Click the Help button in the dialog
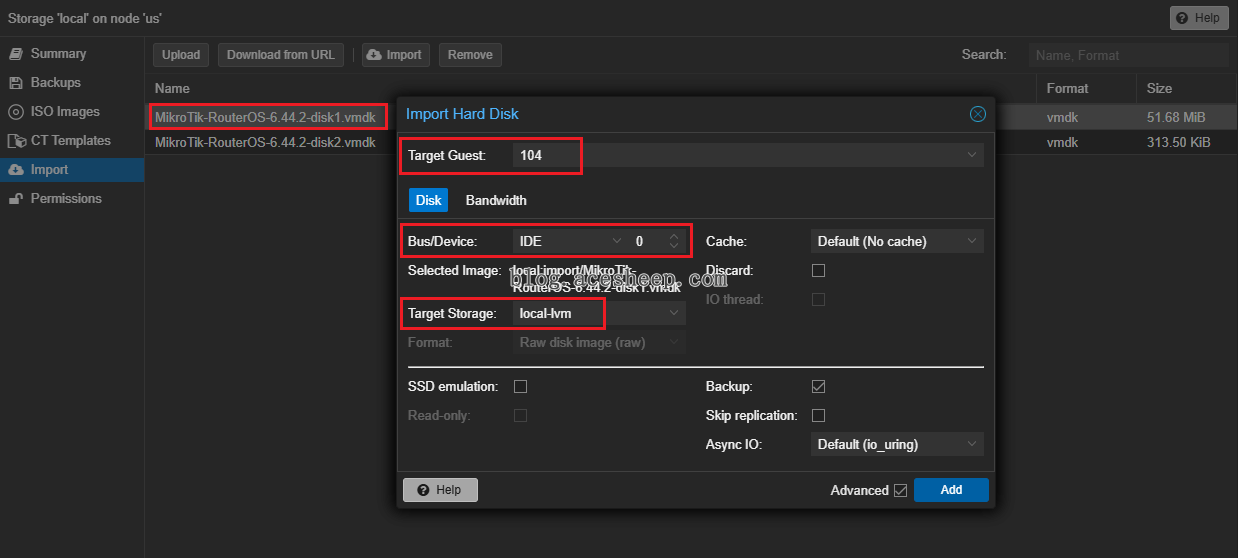The height and width of the screenshot is (558, 1238). (x=440, y=490)
